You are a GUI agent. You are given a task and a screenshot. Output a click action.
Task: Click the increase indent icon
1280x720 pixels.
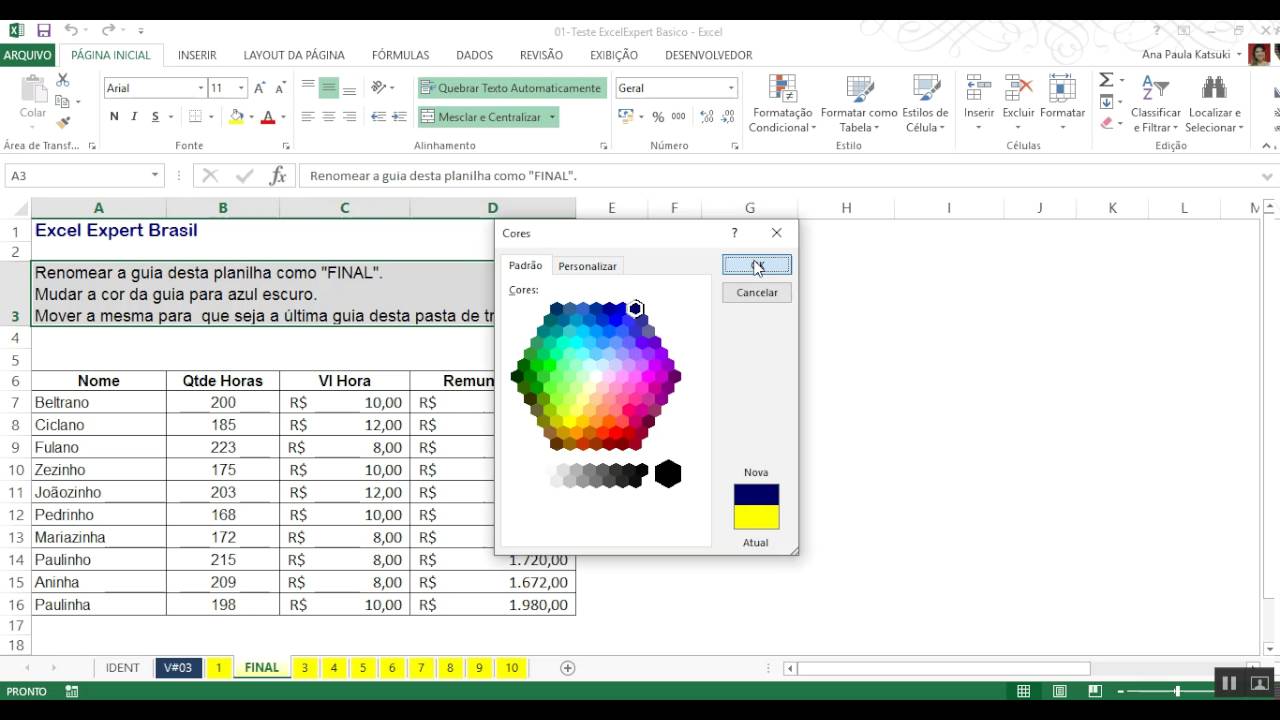[400, 117]
